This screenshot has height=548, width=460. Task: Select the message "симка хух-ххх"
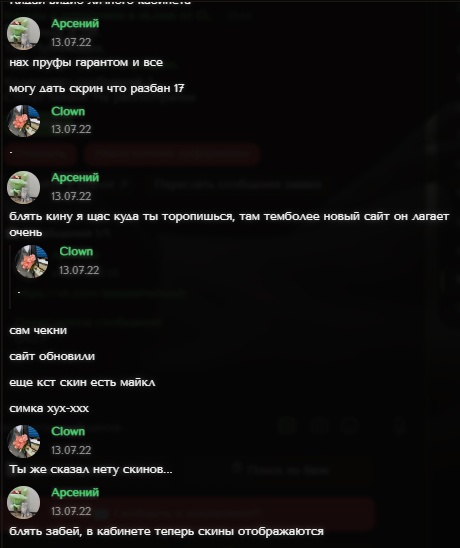[49, 409]
